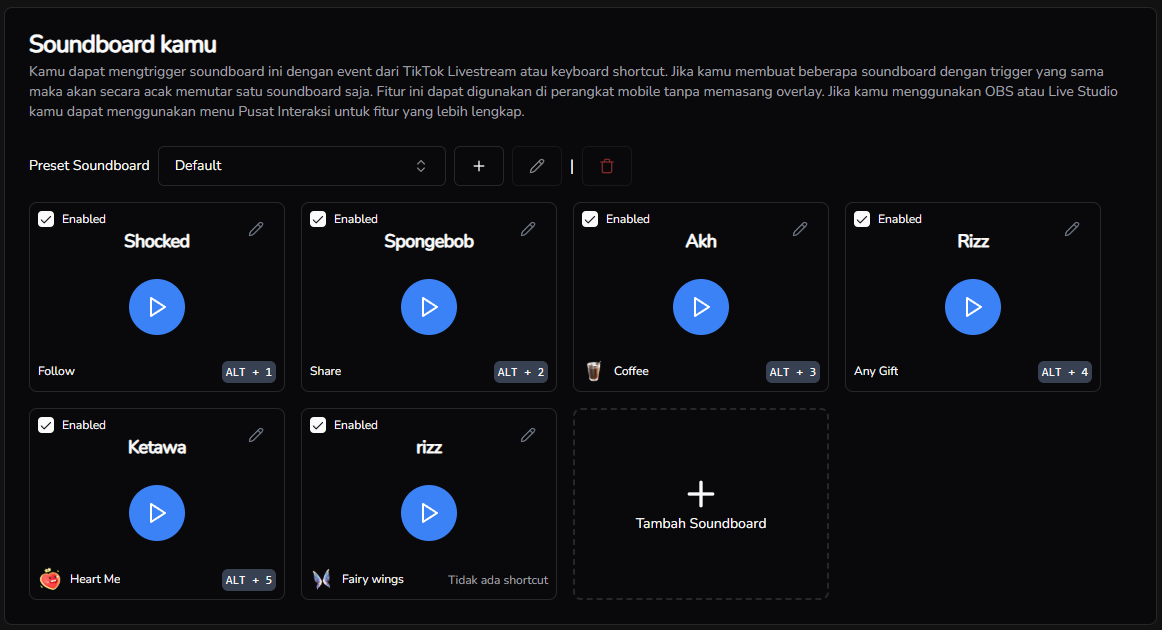Disable the Shocked soundboard checkbox

click(x=46, y=219)
